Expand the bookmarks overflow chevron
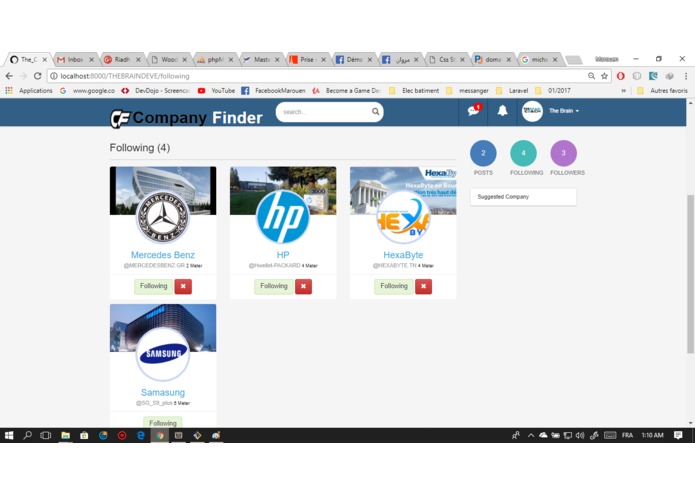Image resolution: width=695 pixels, height=494 pixels. (623, 90)
